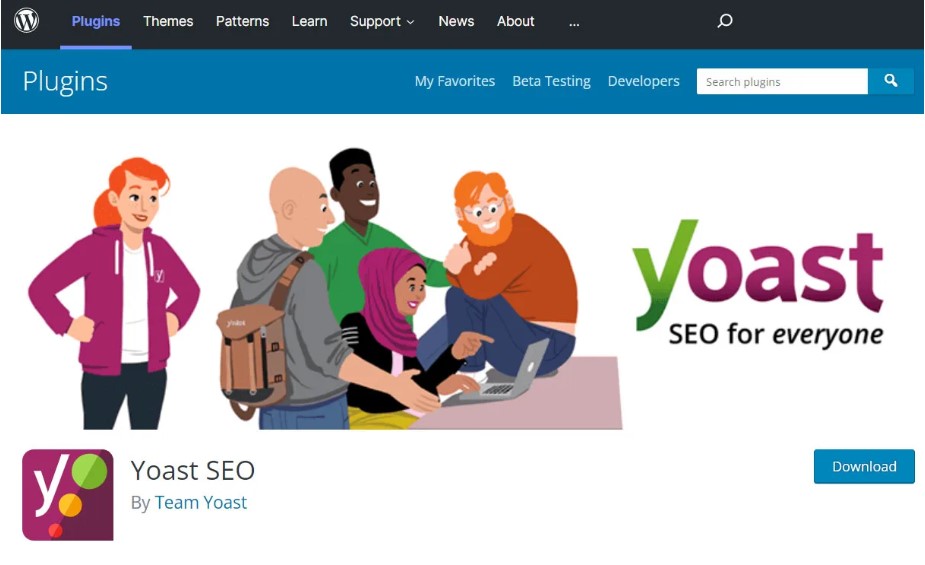Go to the Themes menu item
Image resolution: width=925 pixels, height=565 pixels.
point(168,21)
